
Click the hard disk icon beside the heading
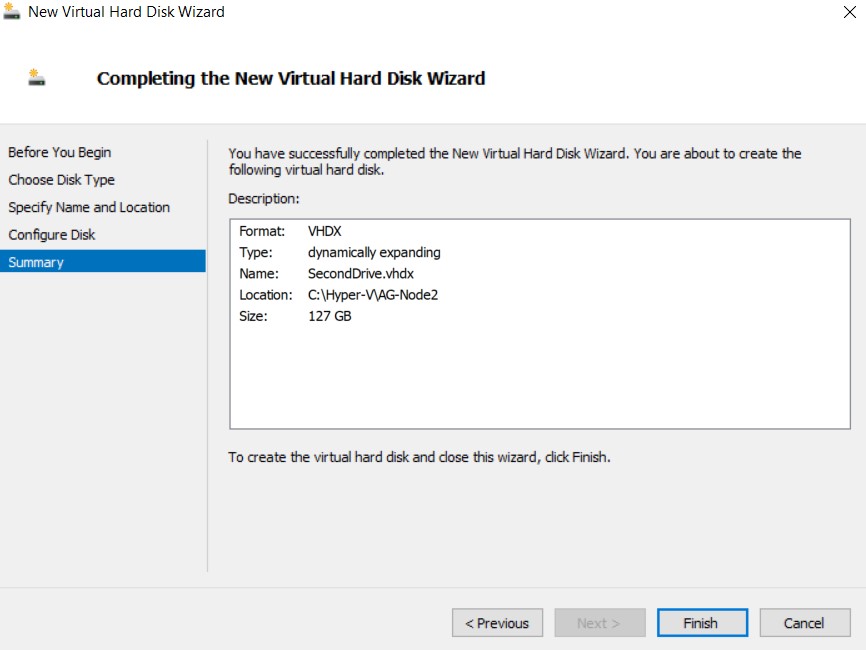37,78
